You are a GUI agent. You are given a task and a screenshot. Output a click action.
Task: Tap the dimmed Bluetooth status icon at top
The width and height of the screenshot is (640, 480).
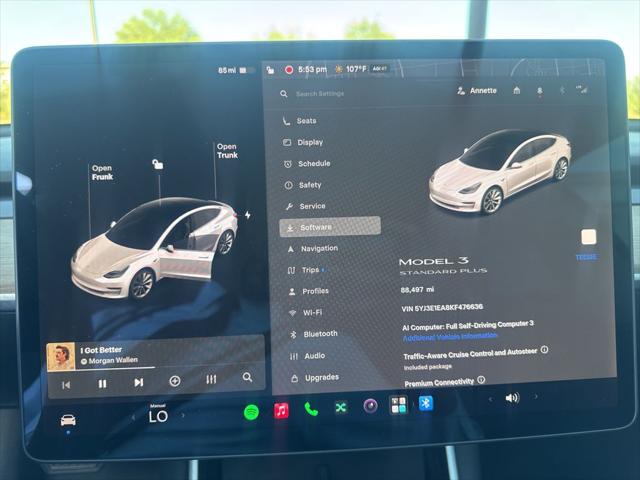click(562, 90)
